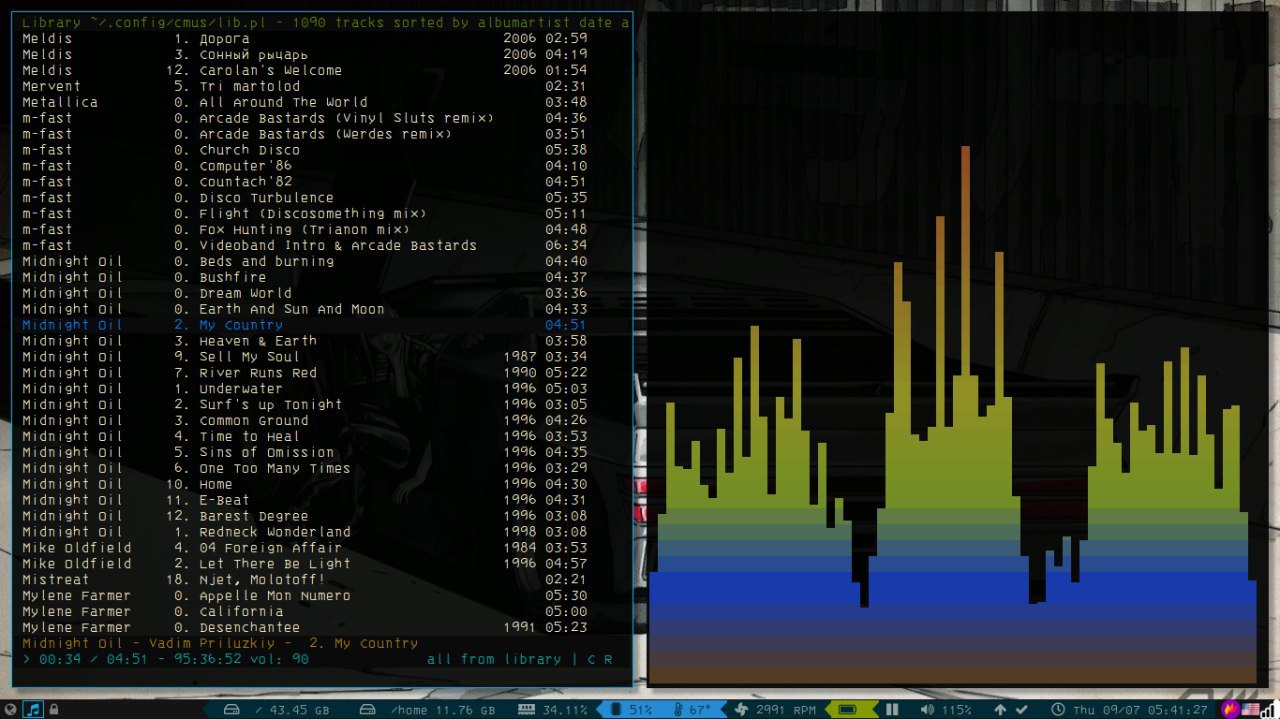Viewport: 1280px width, 719px height.
Task: Click the 43.45 GB root disk usage text
Action: 292,710
